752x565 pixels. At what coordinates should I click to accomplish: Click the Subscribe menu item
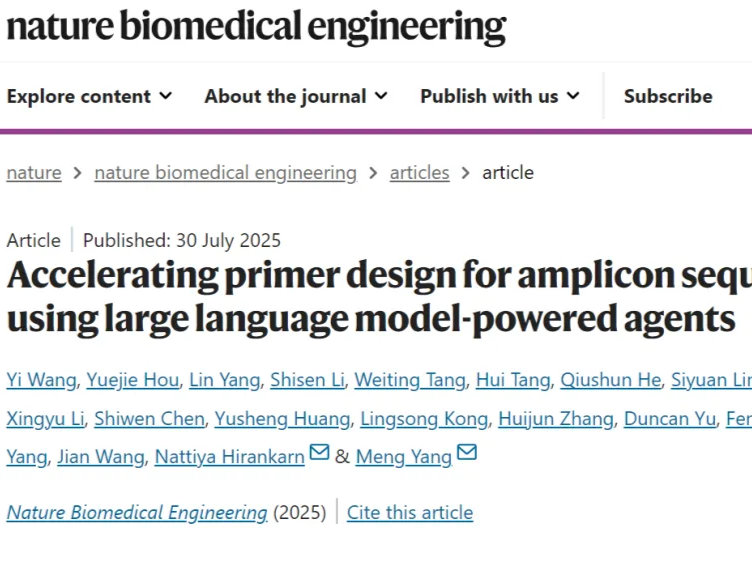[668, 96]
